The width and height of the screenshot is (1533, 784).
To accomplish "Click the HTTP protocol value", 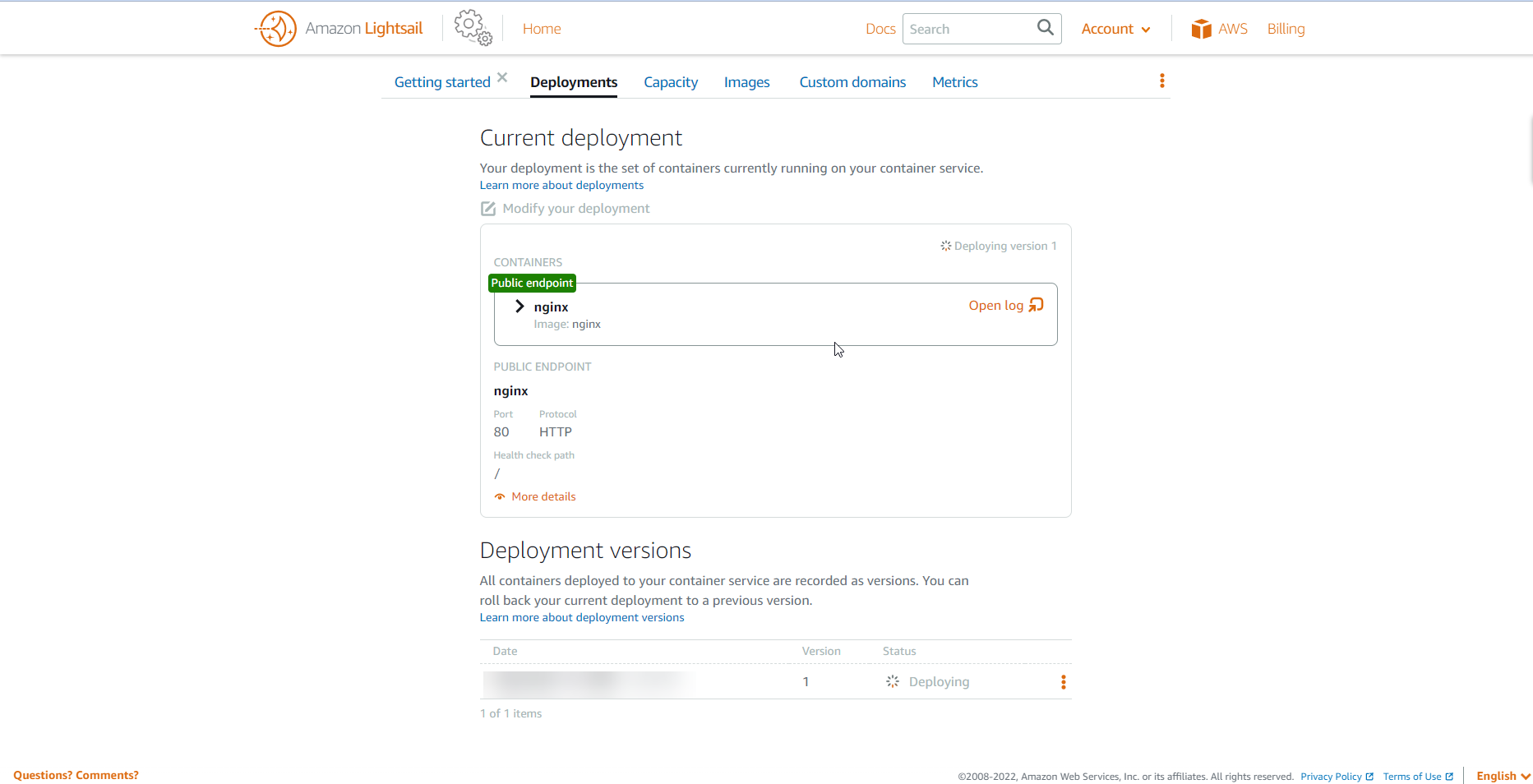I will click(556, 432).
